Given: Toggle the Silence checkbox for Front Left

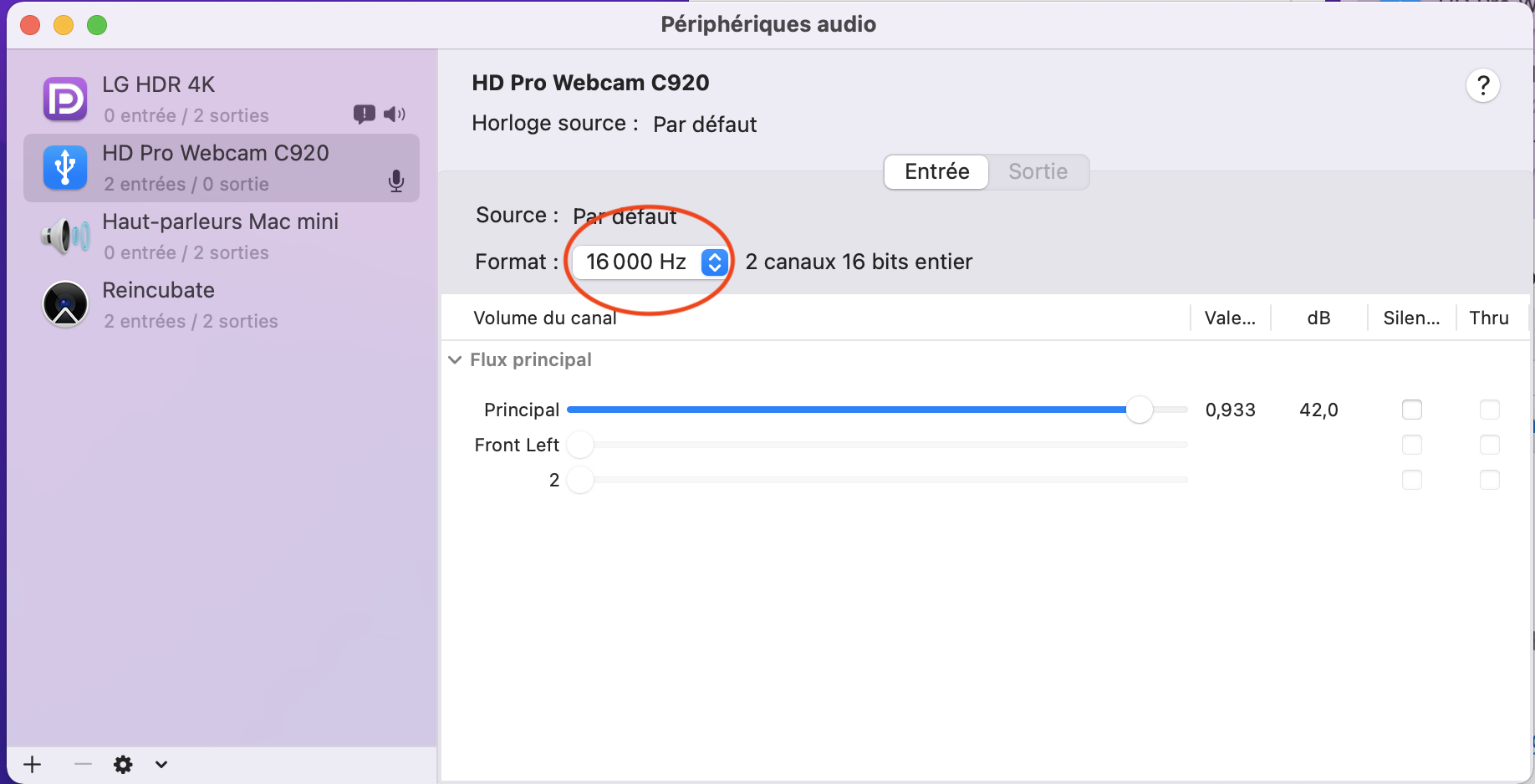Looking at the screenshot, I should click(x=1412, y=445).
